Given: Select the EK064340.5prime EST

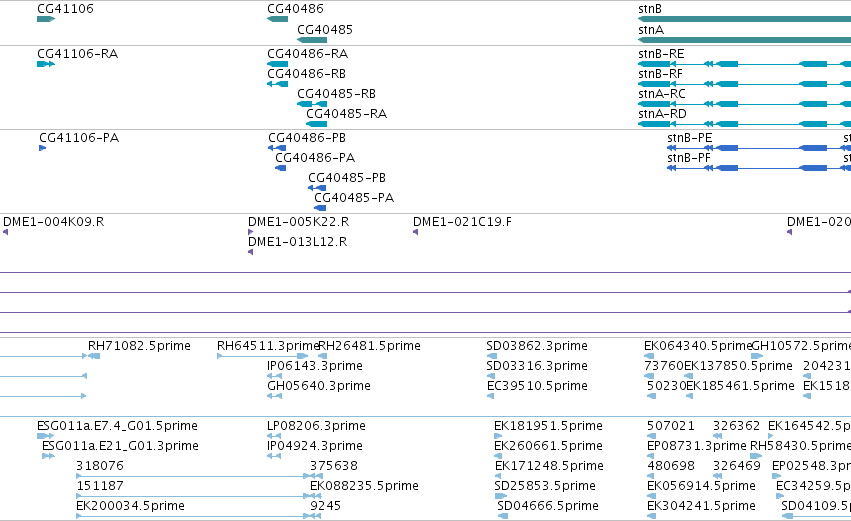Looking at the screenshot, I should pos(650,356).
